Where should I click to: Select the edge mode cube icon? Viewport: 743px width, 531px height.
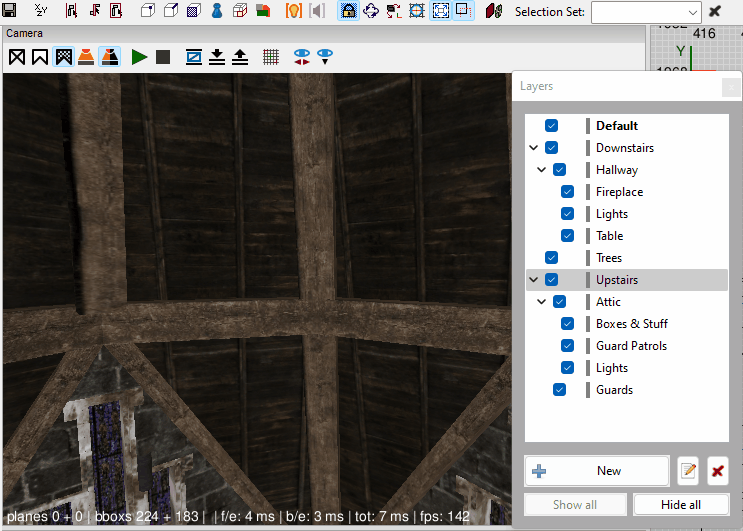click(x=171, y=10)
